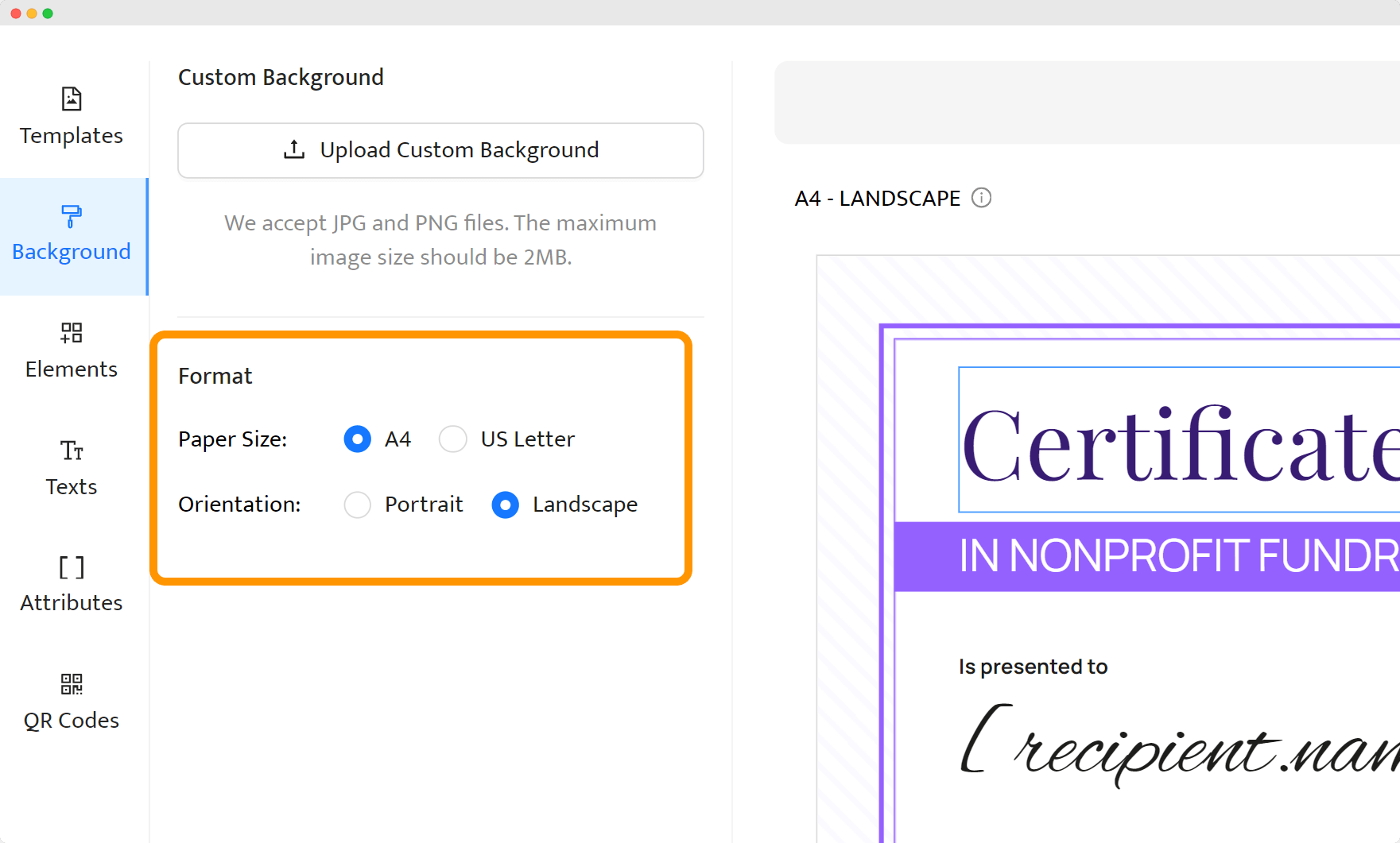The width and height of the screenshot is (1400, 843).
Task: Switch to the Templates tab label
Action: [72, 136]
